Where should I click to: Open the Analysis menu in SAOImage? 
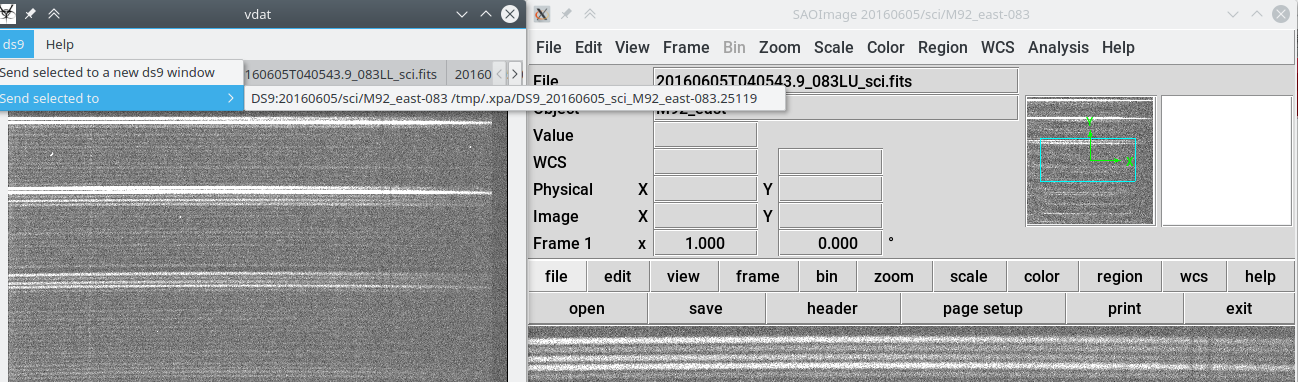click(1058, 47)
